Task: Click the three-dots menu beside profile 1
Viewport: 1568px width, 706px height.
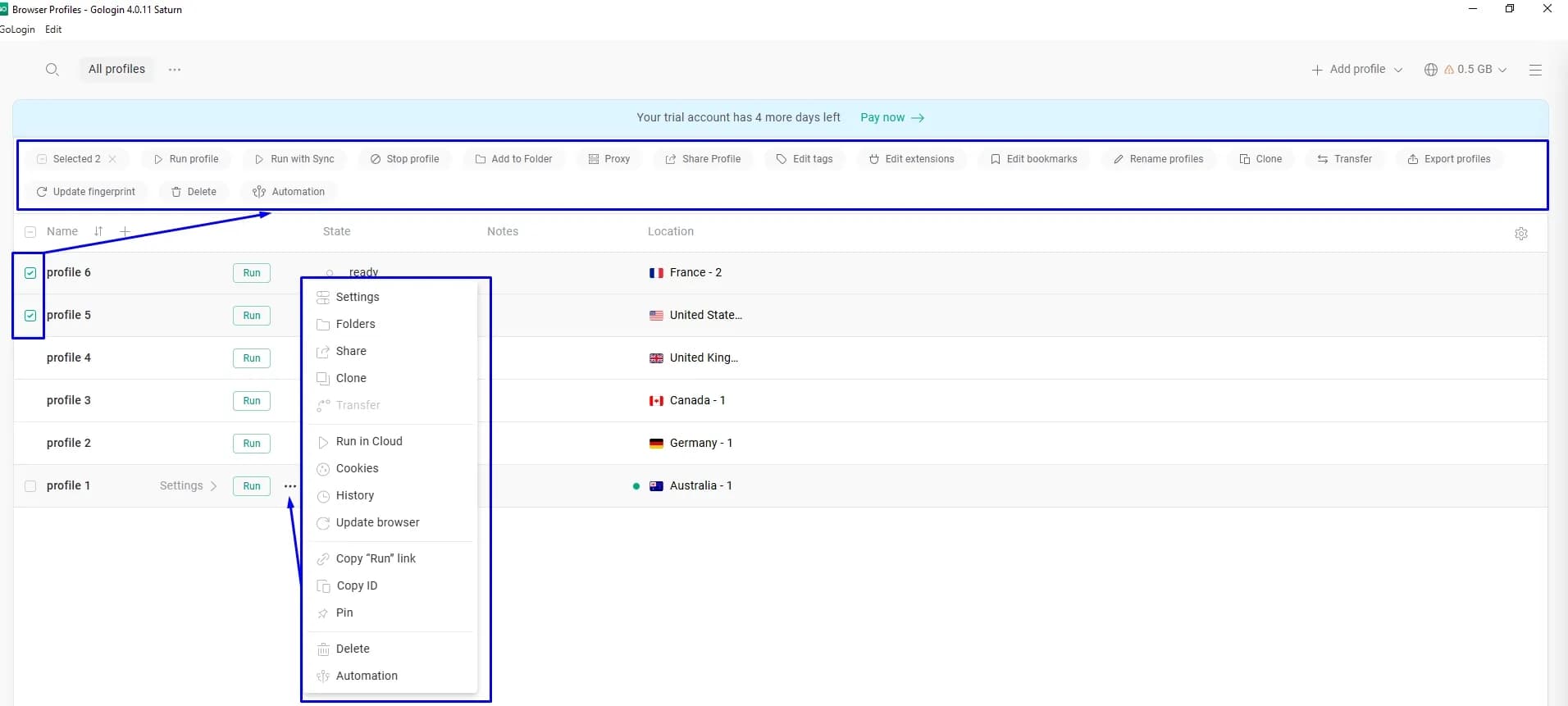Action: tap(290, 486)
